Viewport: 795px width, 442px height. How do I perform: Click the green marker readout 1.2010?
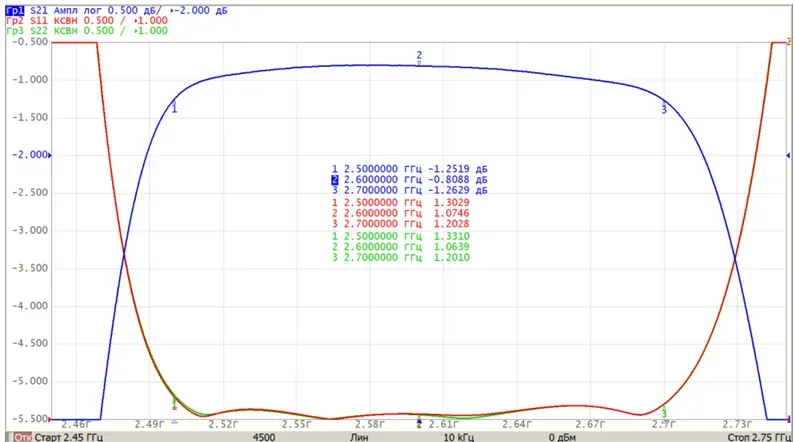[x=451, y=257]
